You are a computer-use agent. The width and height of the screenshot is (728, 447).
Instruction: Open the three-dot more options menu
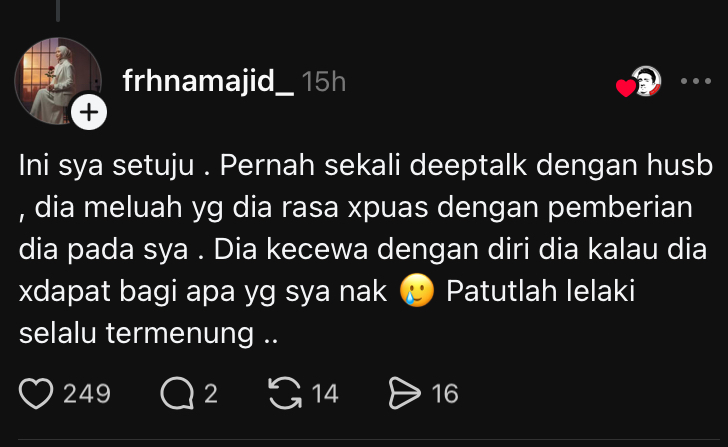(x=696, y=81)
